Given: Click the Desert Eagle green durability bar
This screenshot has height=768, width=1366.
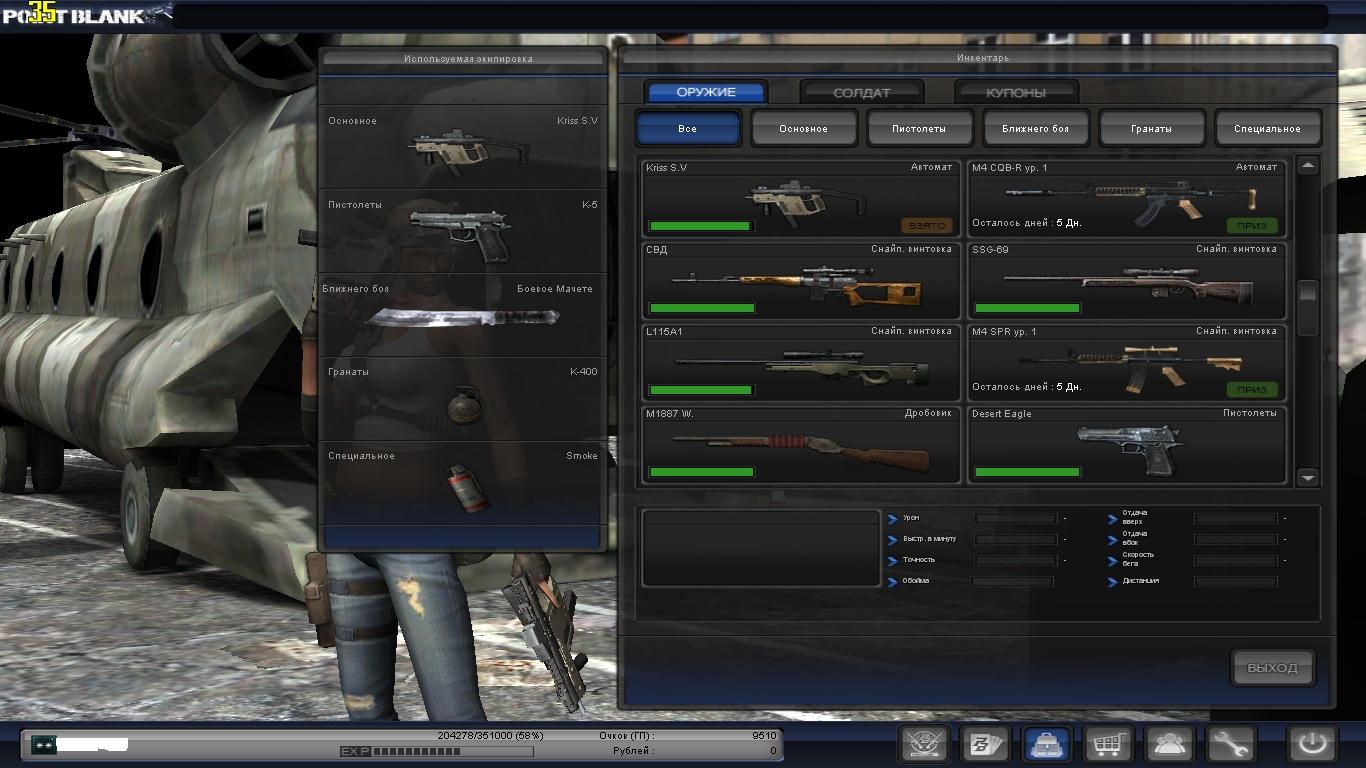Looking at the screenshot, I should (x=1027, y=472).
